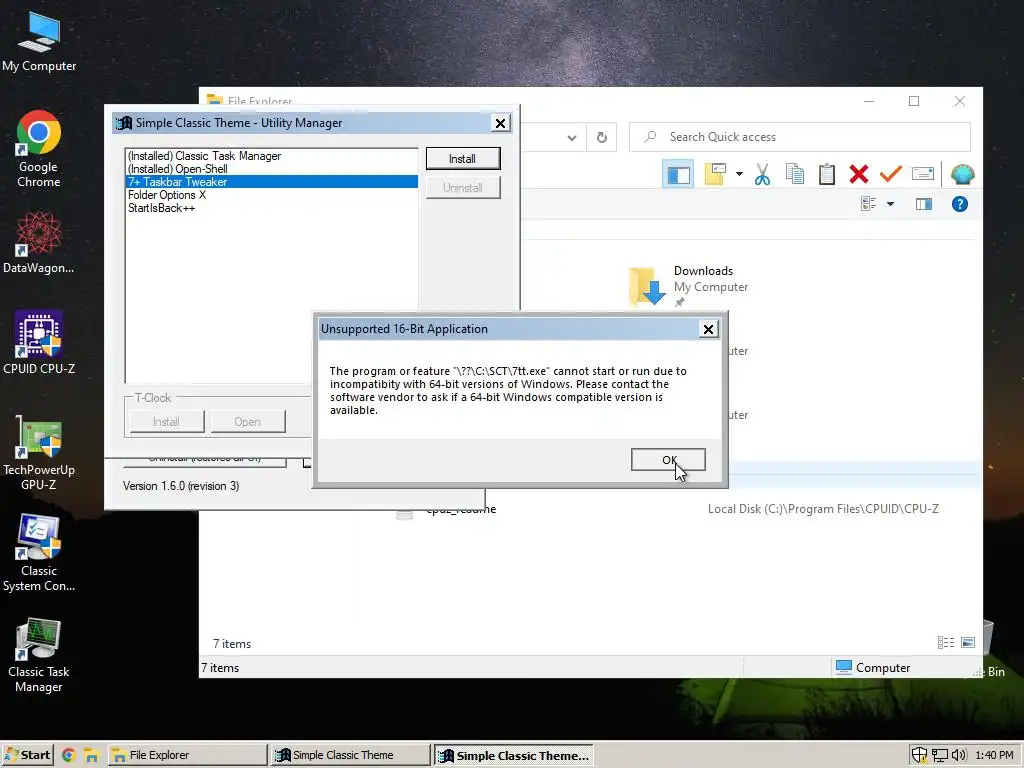Open the Google Chrome desktop shortcut
The width and height of the screenshot is (1024, 768).
39,149
